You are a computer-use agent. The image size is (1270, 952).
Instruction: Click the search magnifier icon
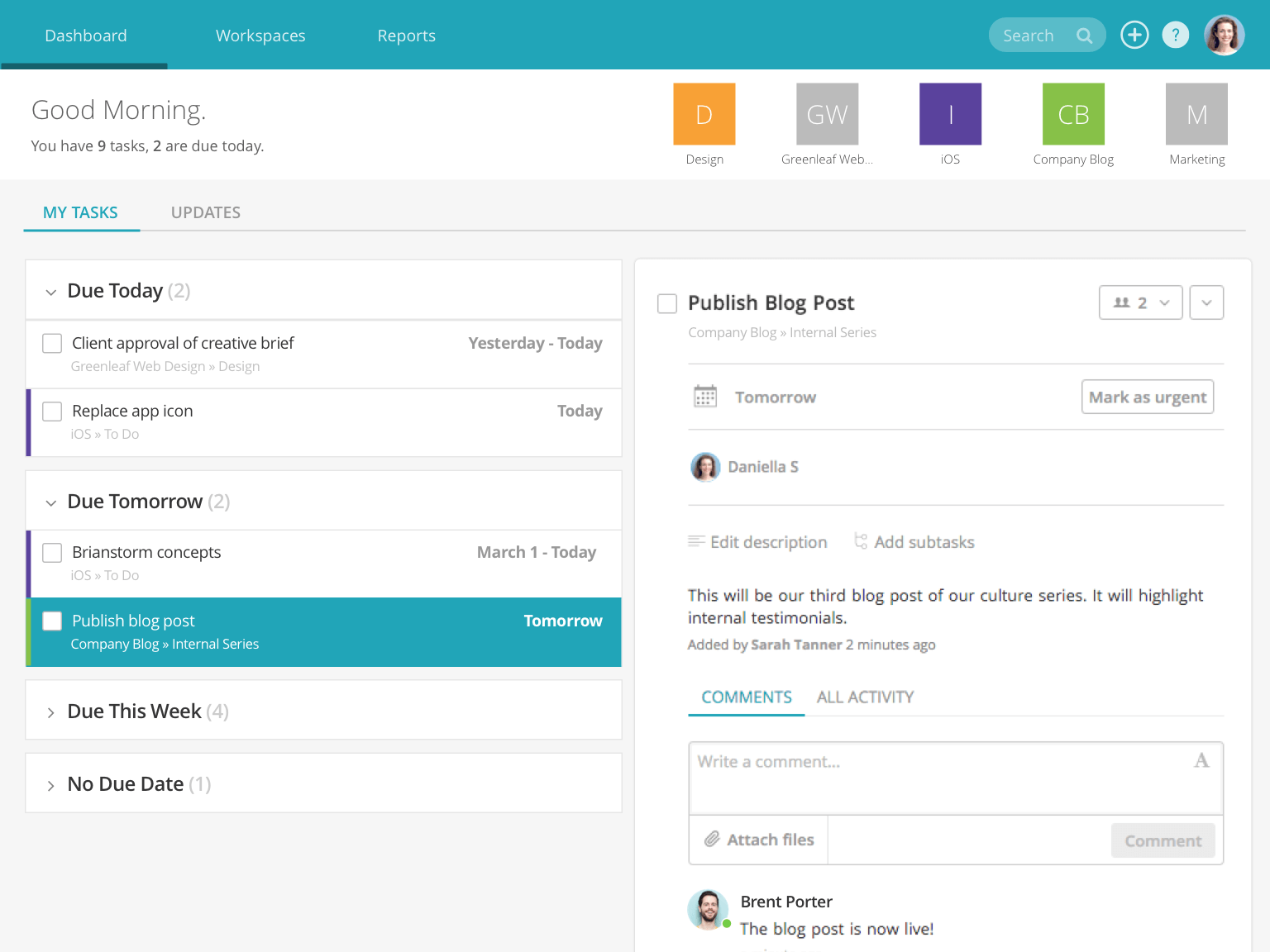(x=1084, y=36)
